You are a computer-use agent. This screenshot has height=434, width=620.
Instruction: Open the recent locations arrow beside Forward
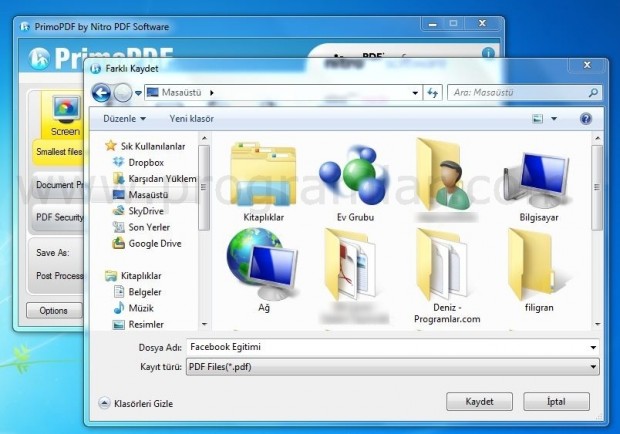point(138,93)
